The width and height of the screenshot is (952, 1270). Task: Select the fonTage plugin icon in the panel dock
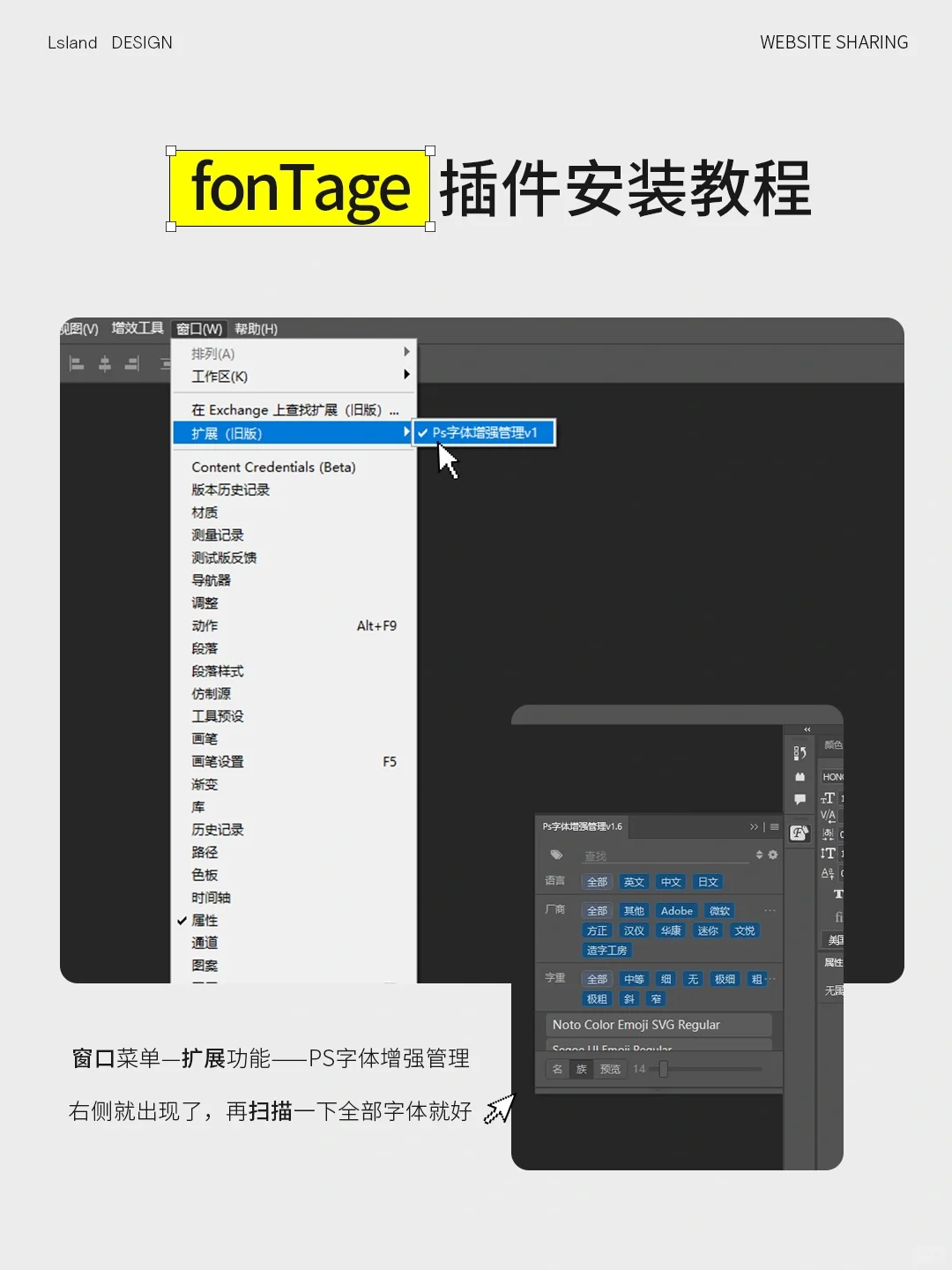[800, 833]
